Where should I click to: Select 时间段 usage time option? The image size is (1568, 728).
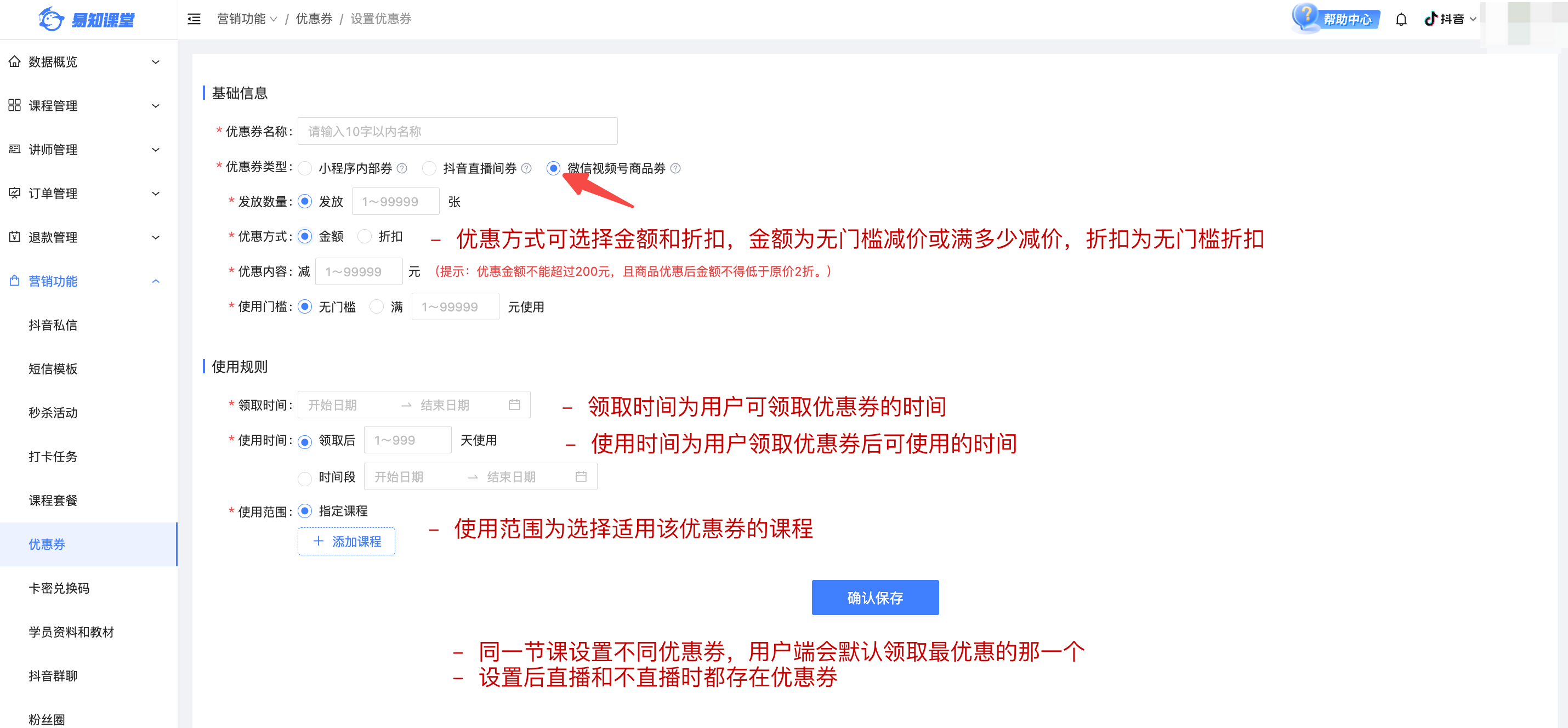tap(305, 479)
